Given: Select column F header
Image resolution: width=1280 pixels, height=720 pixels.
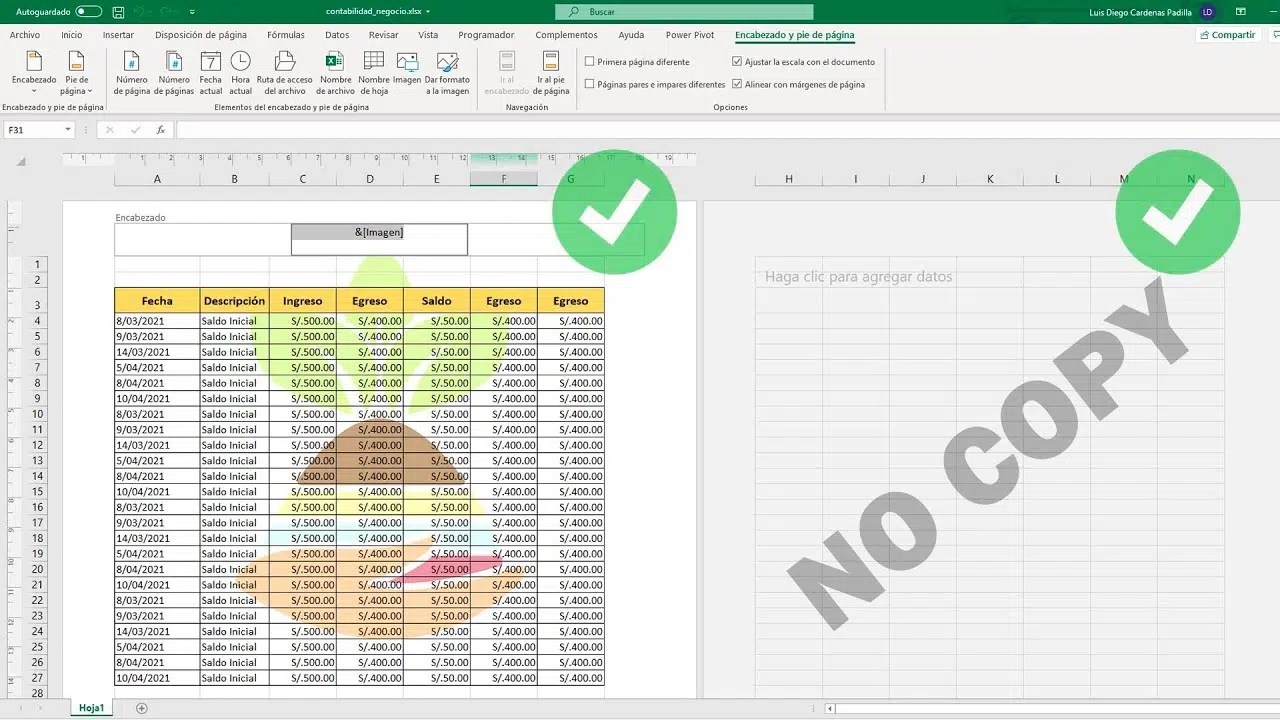Looking at the screenshot, I should click(x=504, y=179).
